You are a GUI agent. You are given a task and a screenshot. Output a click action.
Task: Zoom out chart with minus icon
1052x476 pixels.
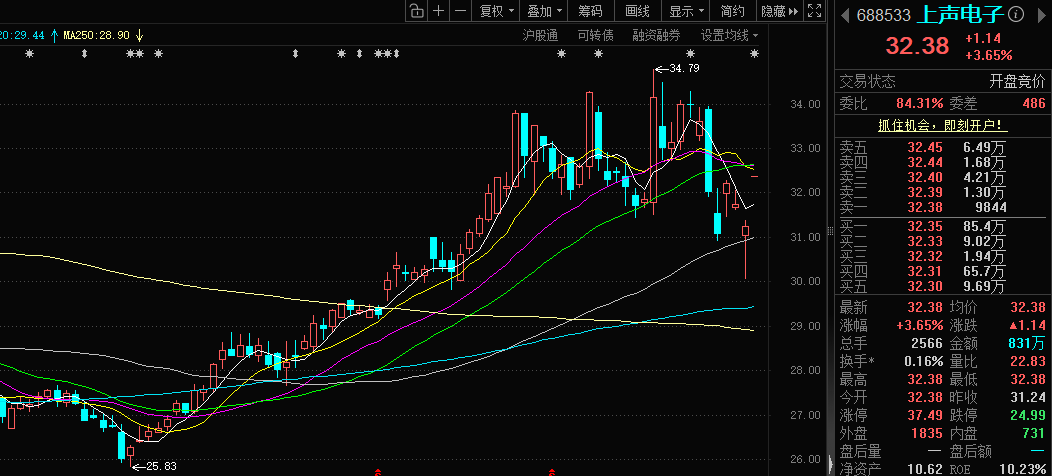coord(460,11)
